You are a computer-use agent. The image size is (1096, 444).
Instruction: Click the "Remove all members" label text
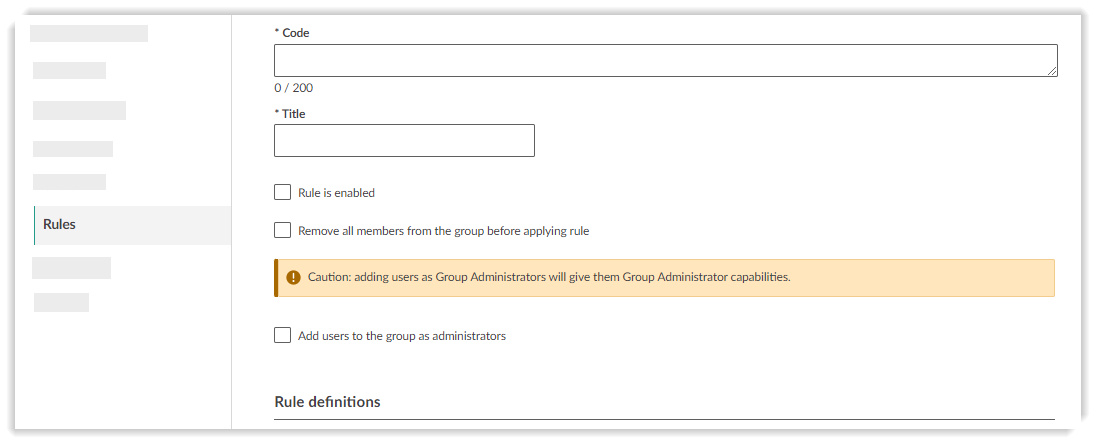click(443, 231)
